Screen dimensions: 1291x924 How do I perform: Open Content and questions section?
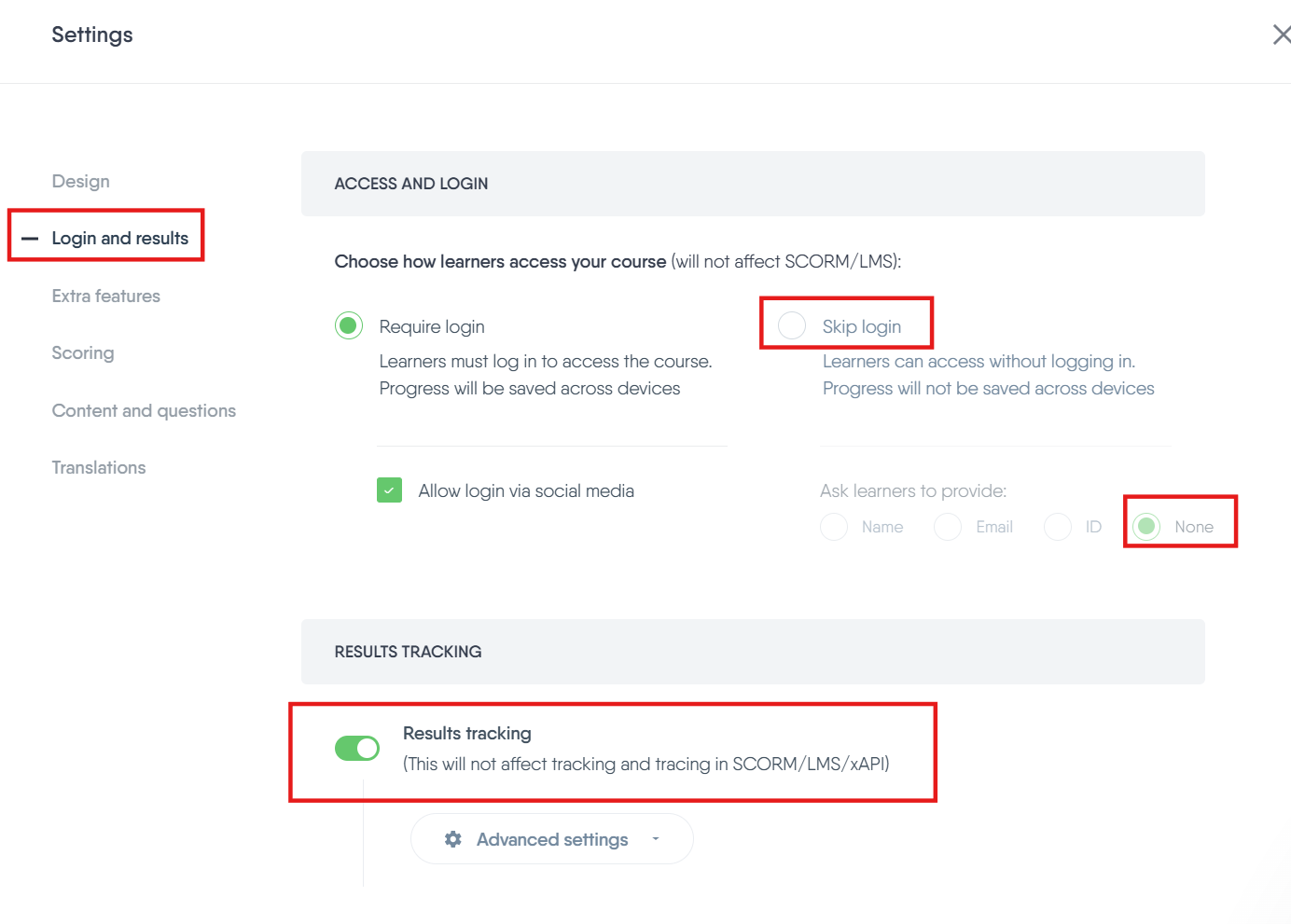[144, 410]
